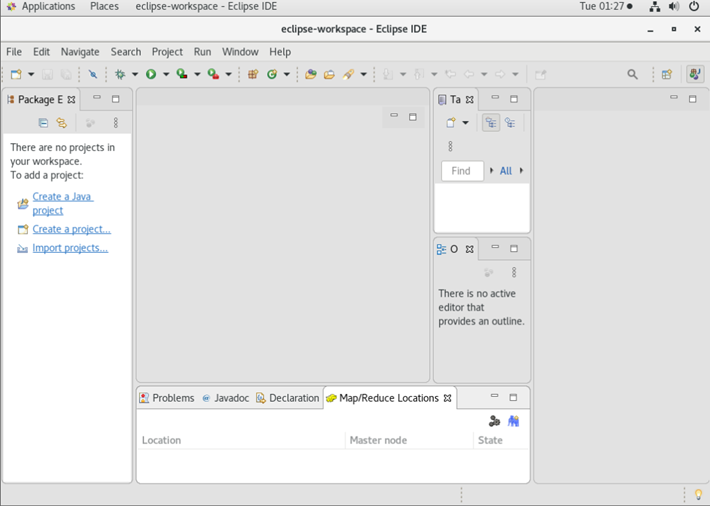The image size is (710, 506).
Task: Expand the Run launch dropdown arrow
Action: coord(166,74)
